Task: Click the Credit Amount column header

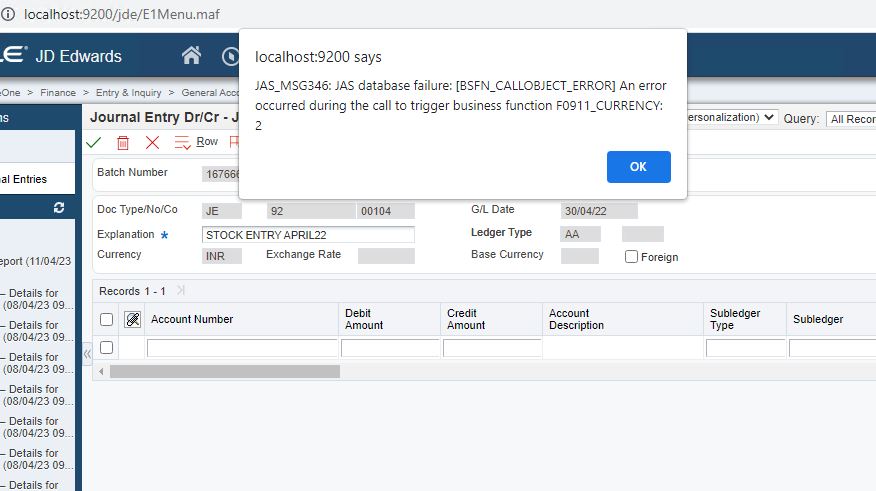Action: (466, 319)
